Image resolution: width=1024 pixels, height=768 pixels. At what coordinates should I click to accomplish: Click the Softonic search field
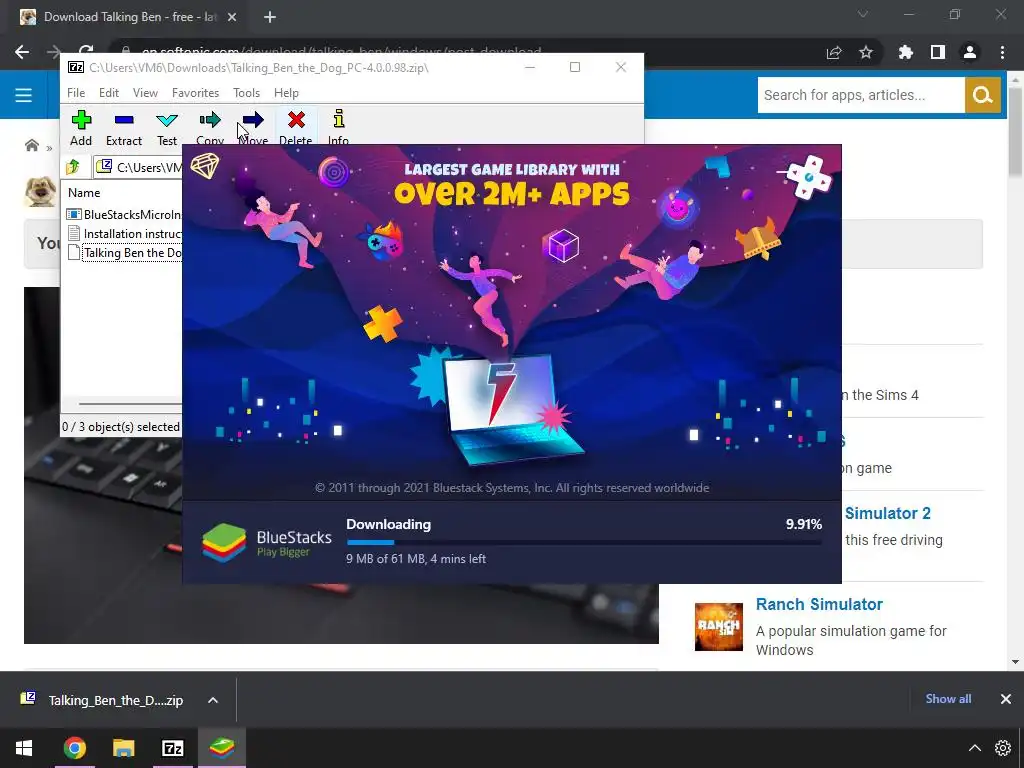point(861,95)
